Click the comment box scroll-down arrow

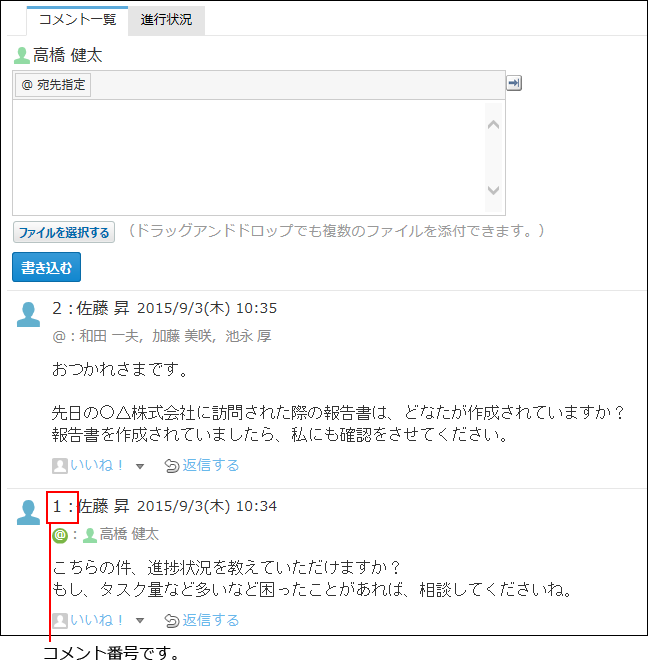493,190
